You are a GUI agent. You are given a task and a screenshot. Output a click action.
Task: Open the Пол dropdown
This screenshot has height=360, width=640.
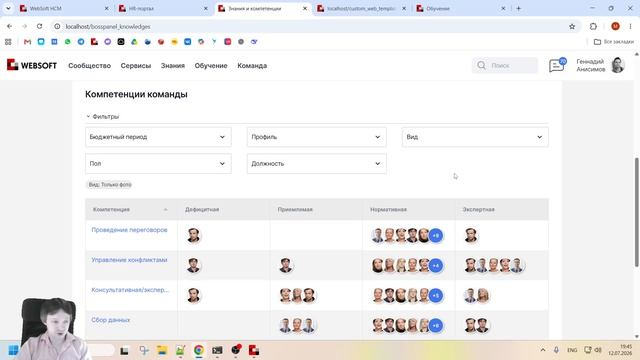click(x=158, y=163)
